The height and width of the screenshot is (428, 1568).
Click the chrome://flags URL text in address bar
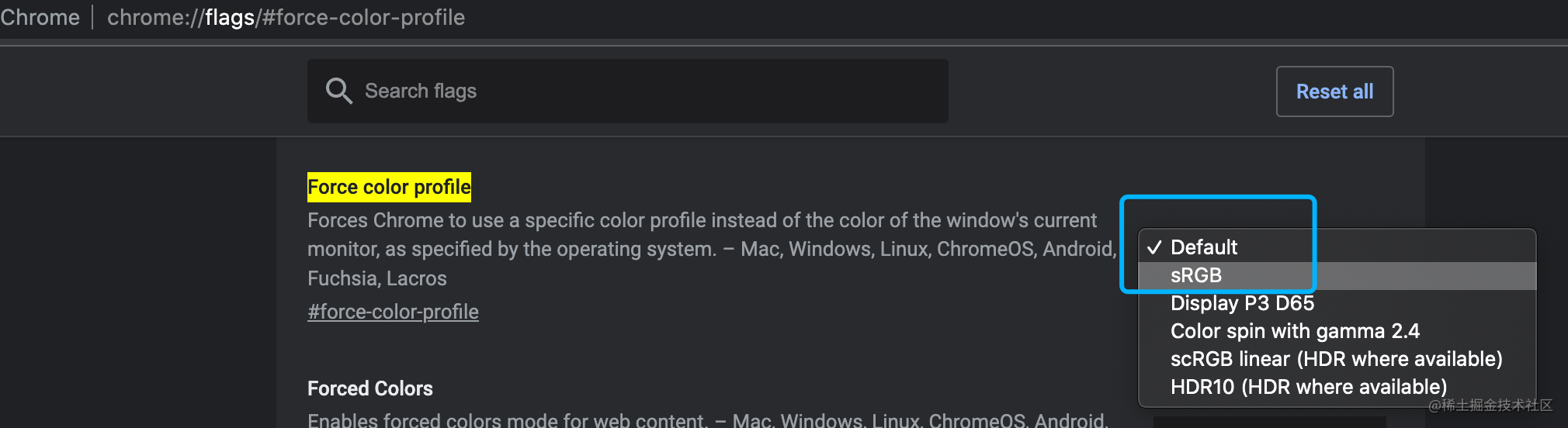(x=181, y=17)
